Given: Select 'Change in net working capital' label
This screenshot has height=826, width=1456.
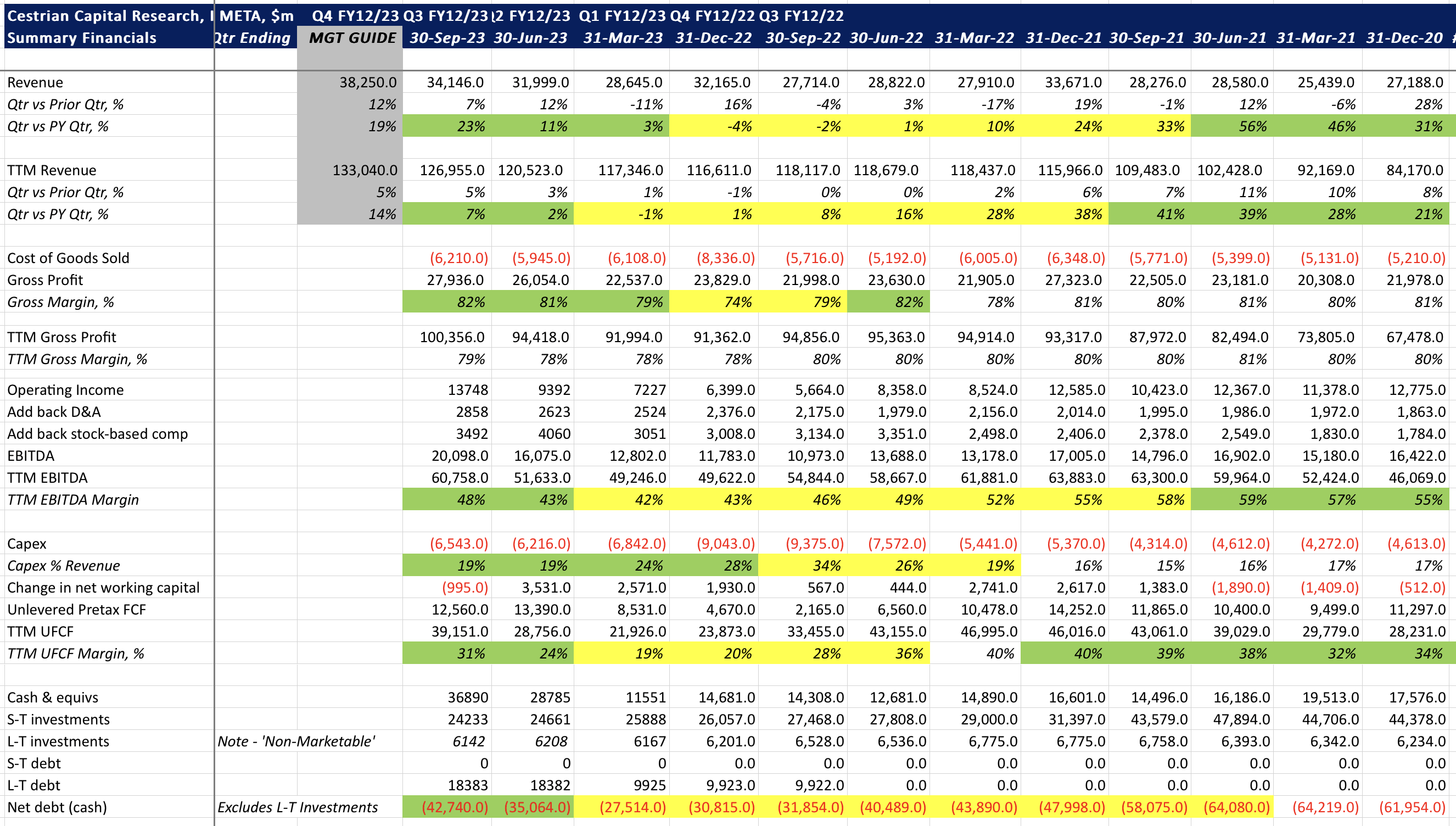Looking at the screenshot, I should pos(103,588).
